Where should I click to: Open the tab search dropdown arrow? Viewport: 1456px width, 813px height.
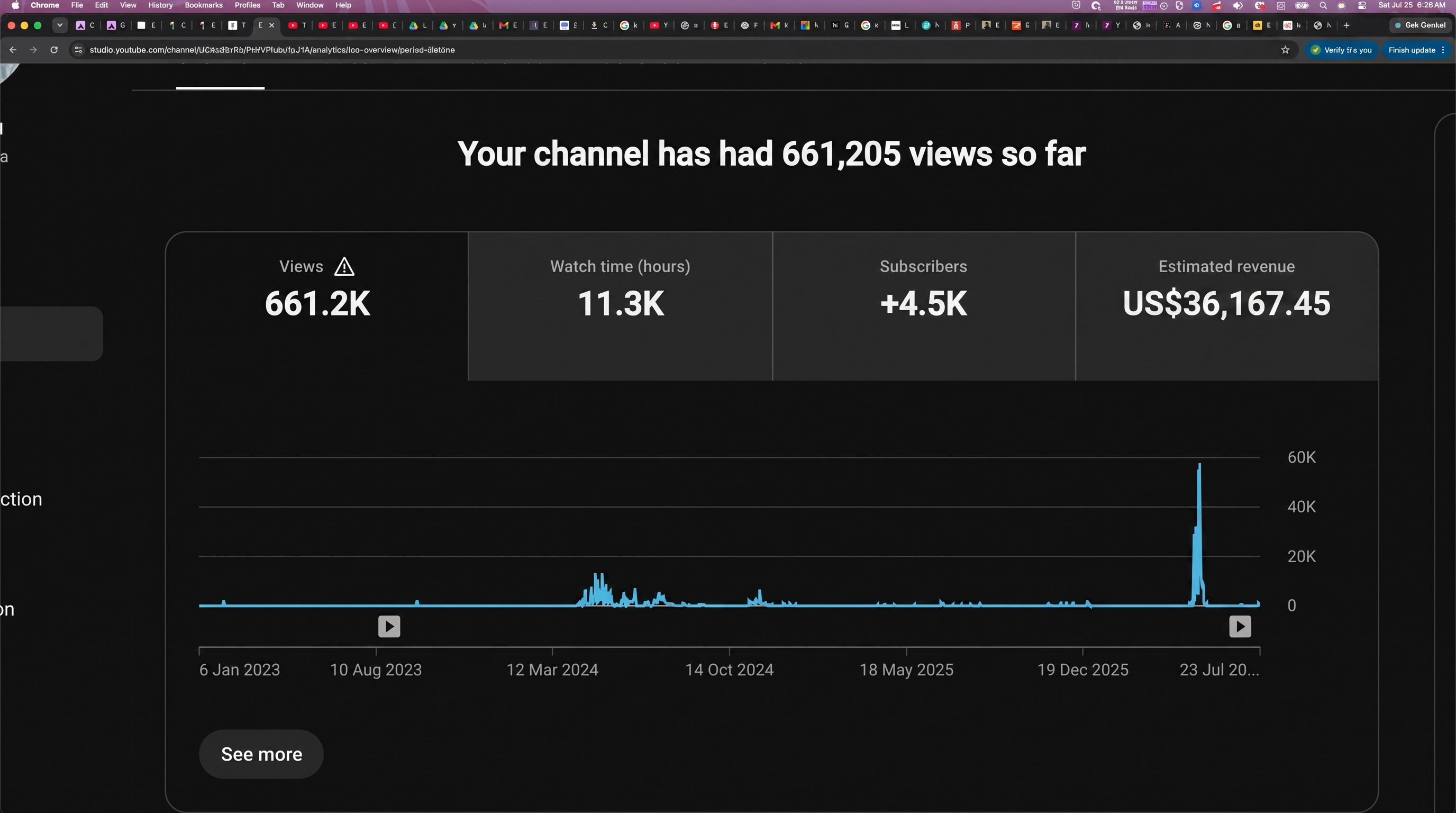59,25
